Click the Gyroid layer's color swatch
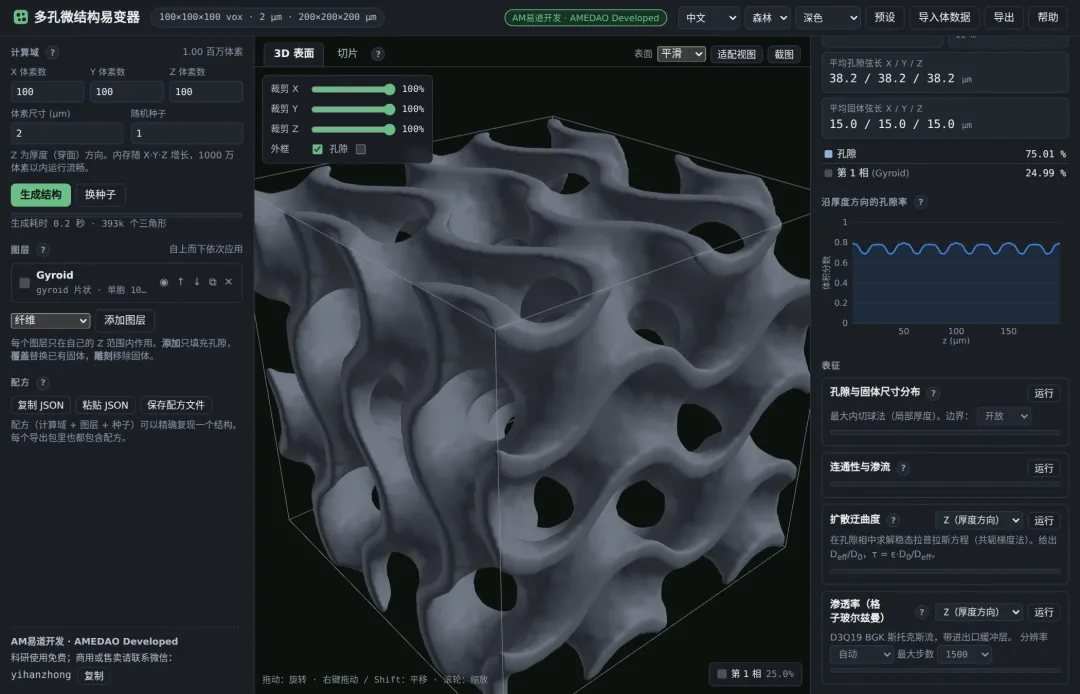This screenshot has width=1080, height=694. pos(25,283)
